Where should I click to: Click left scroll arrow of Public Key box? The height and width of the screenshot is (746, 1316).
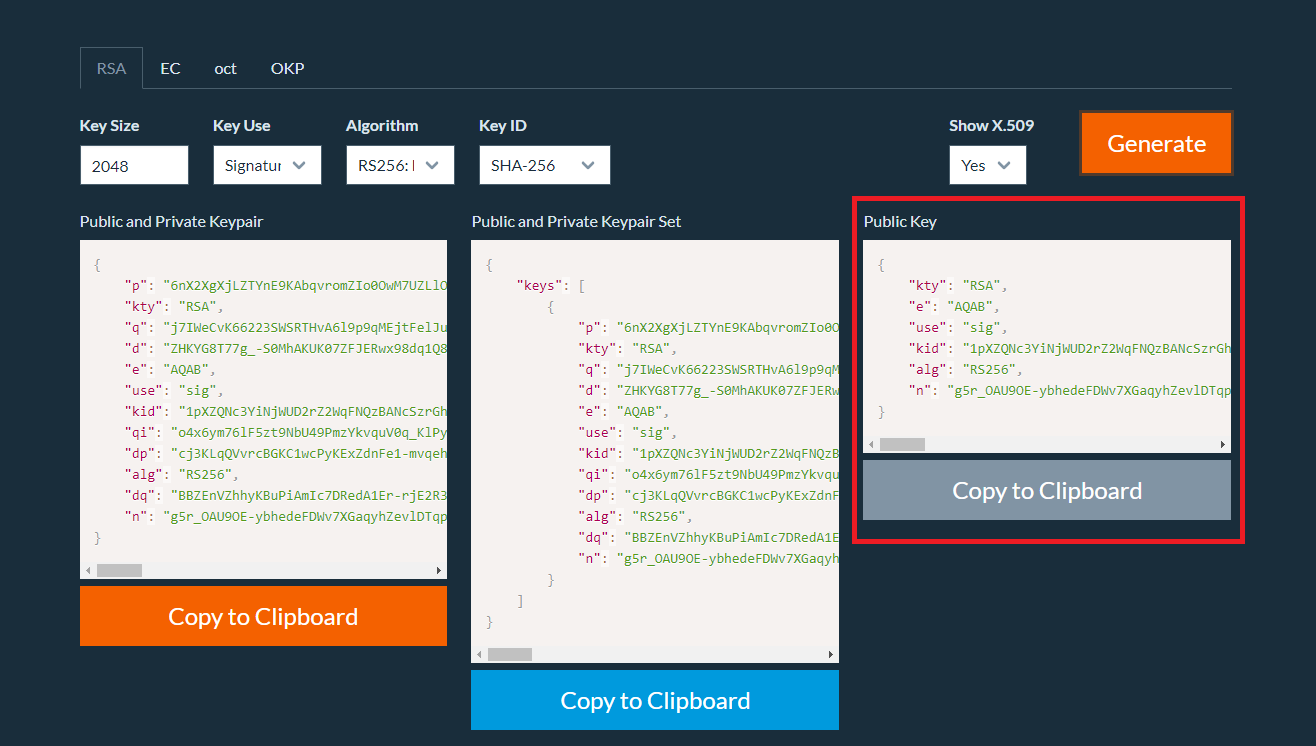click(x=872, y=444)
